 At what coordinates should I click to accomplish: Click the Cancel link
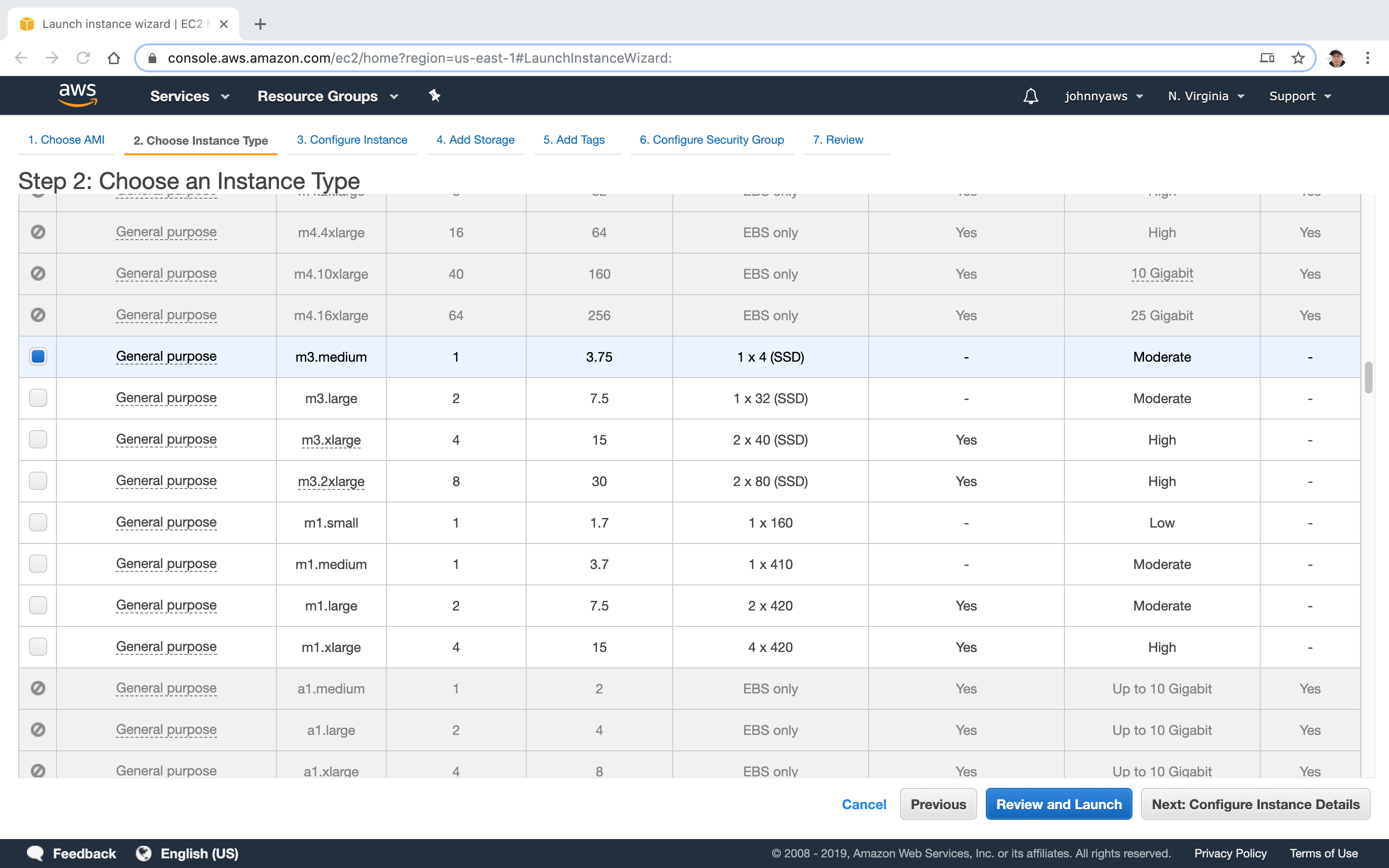tap(864, 804)
